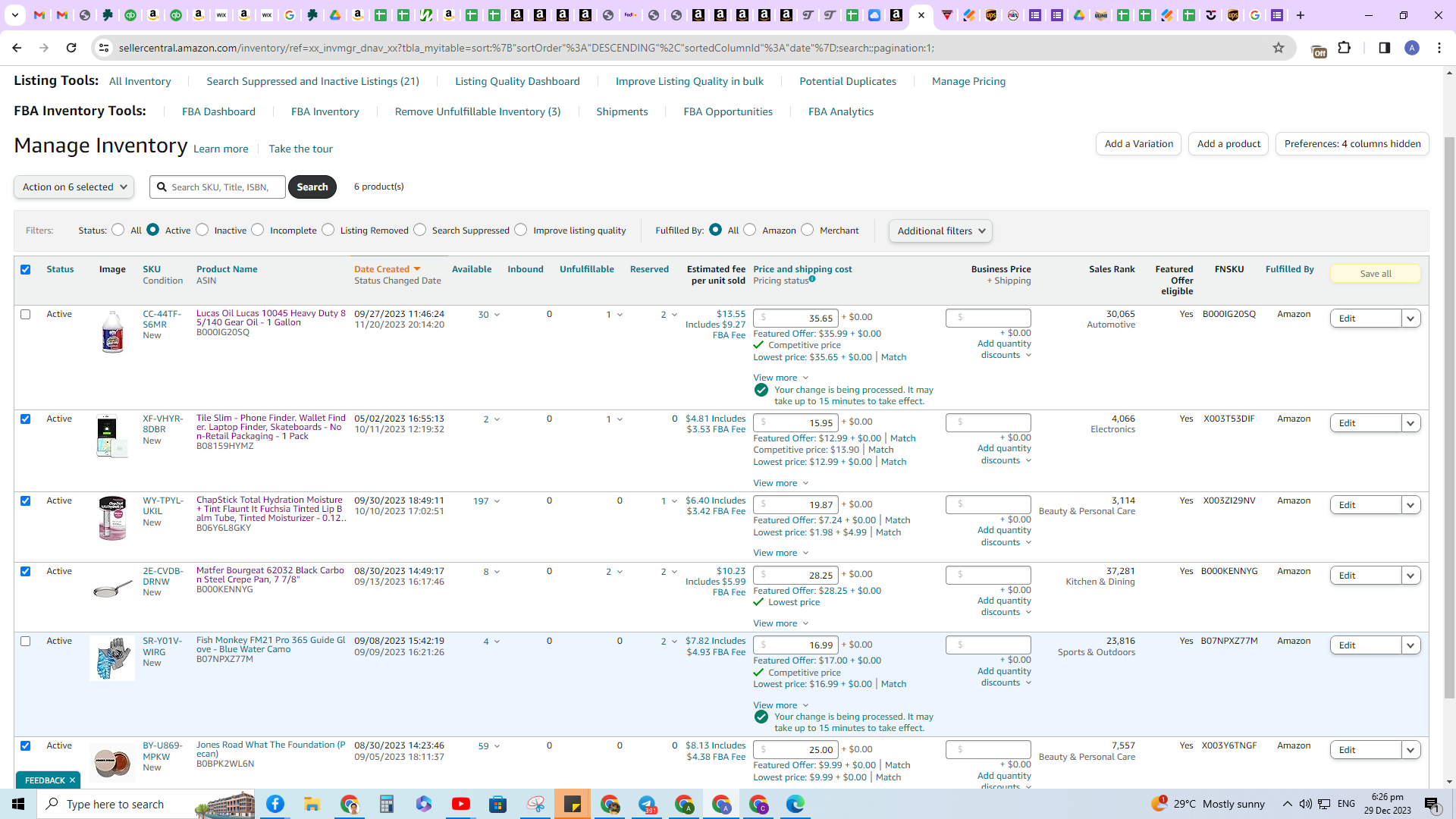The width and height of the screenshot is (1456, 819).
Task: Open the Chrome profile avatar
Action: (1412, 48)
